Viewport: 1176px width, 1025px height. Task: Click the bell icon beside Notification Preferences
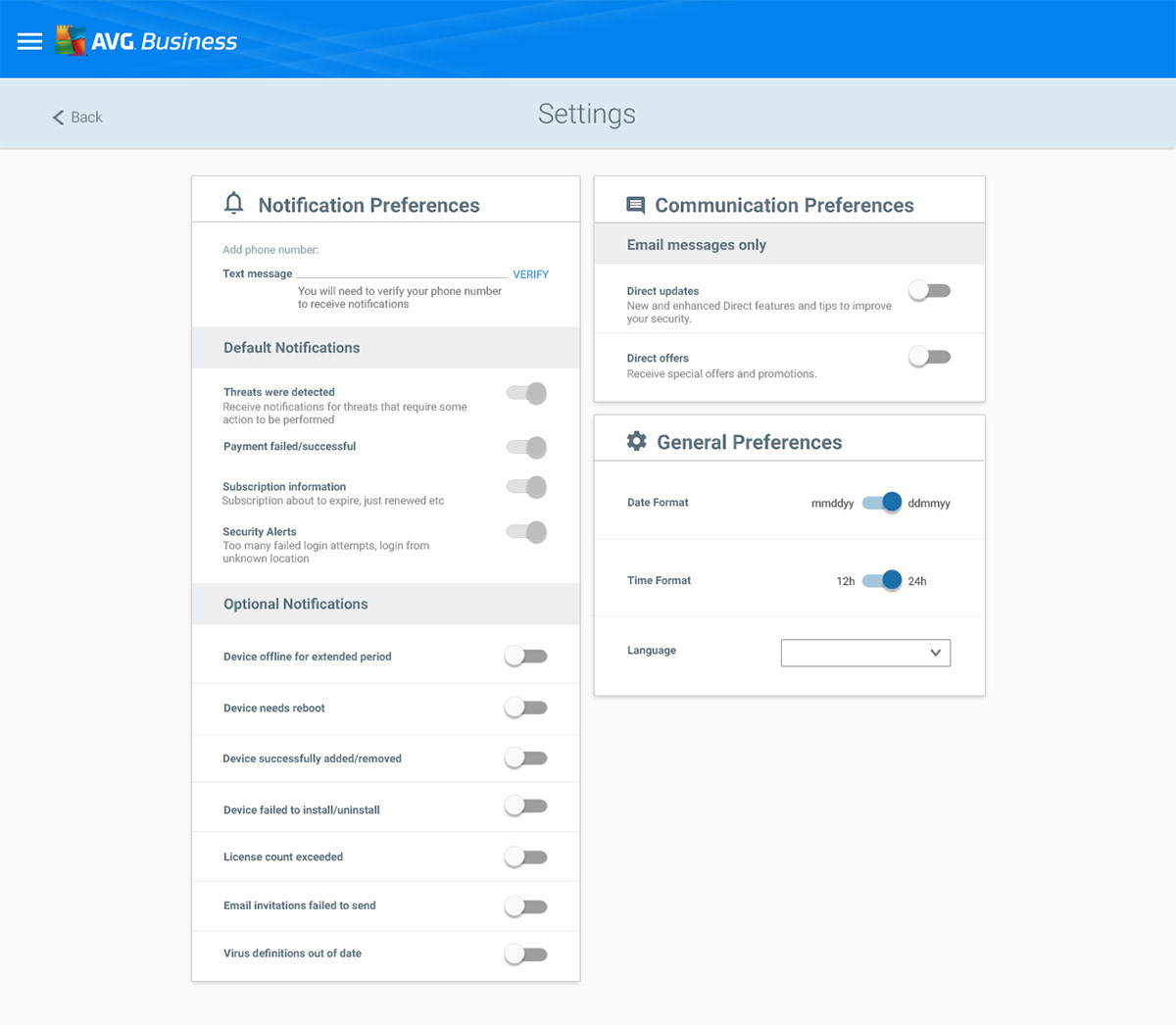pyautogui.click(x=233, y=203)
